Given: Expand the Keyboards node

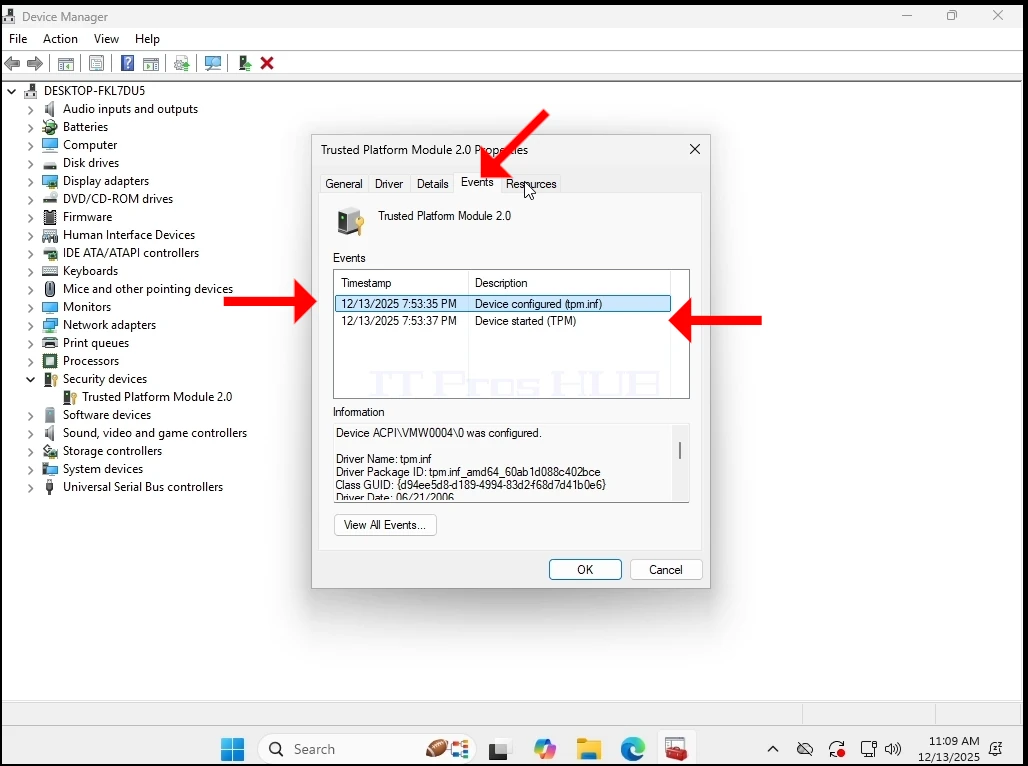Looking at the screenshot, I should tap(30, 272).
